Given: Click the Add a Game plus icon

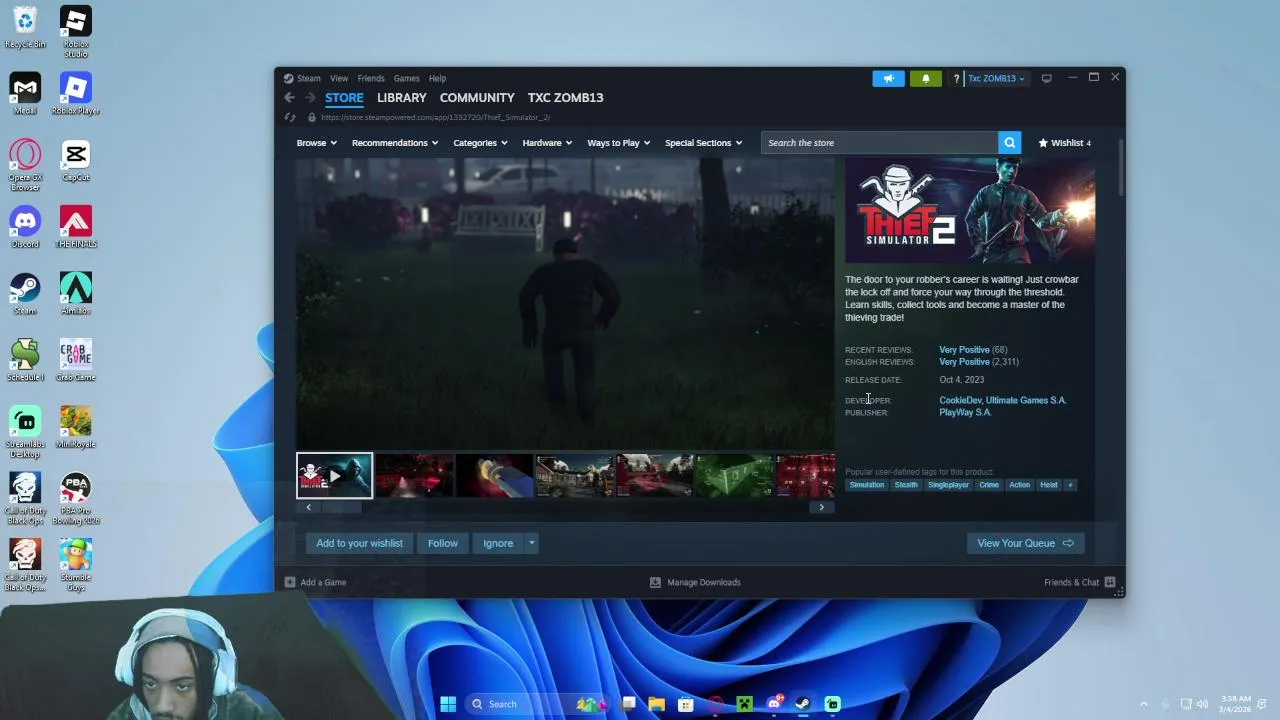Looking at the screenshot, I should point(290,582).
